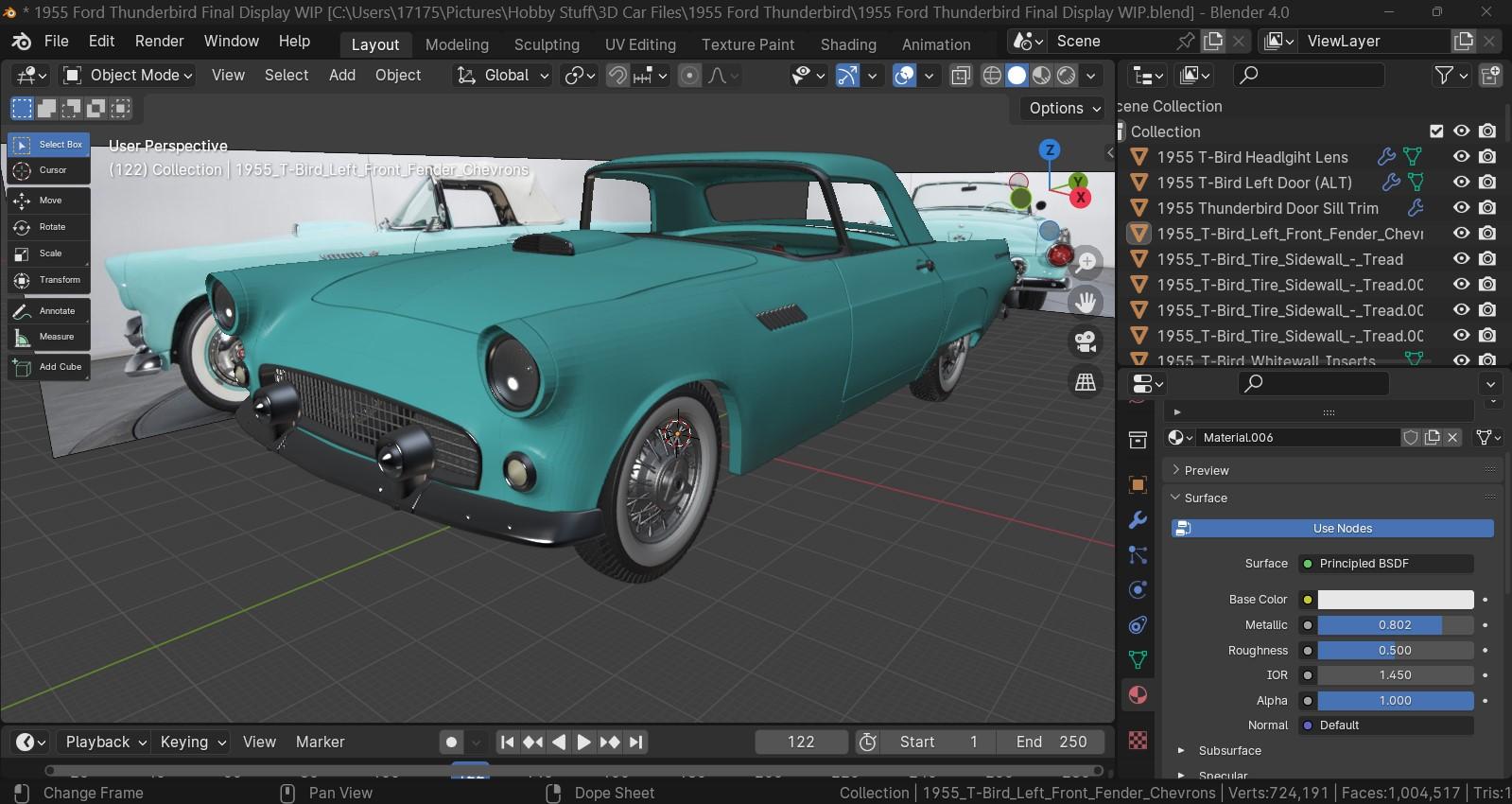
Task: Open Global orientation dropdown
Action: pos(502,76)
